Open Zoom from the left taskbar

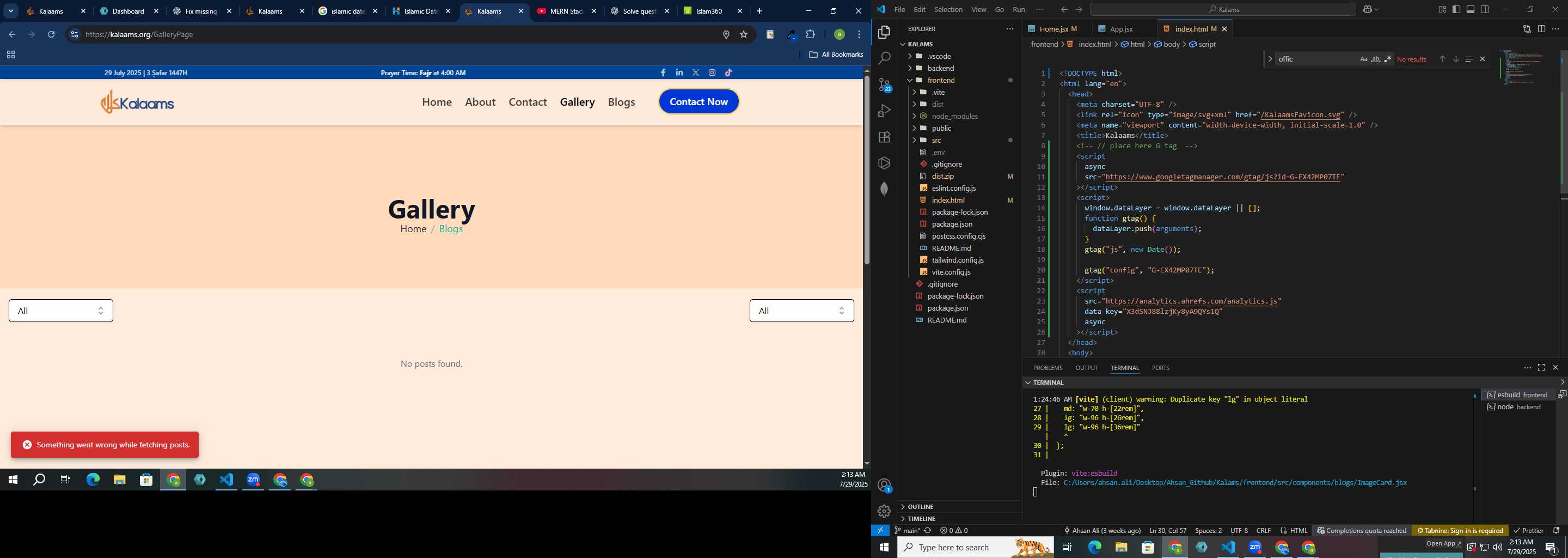click(253, 480)
